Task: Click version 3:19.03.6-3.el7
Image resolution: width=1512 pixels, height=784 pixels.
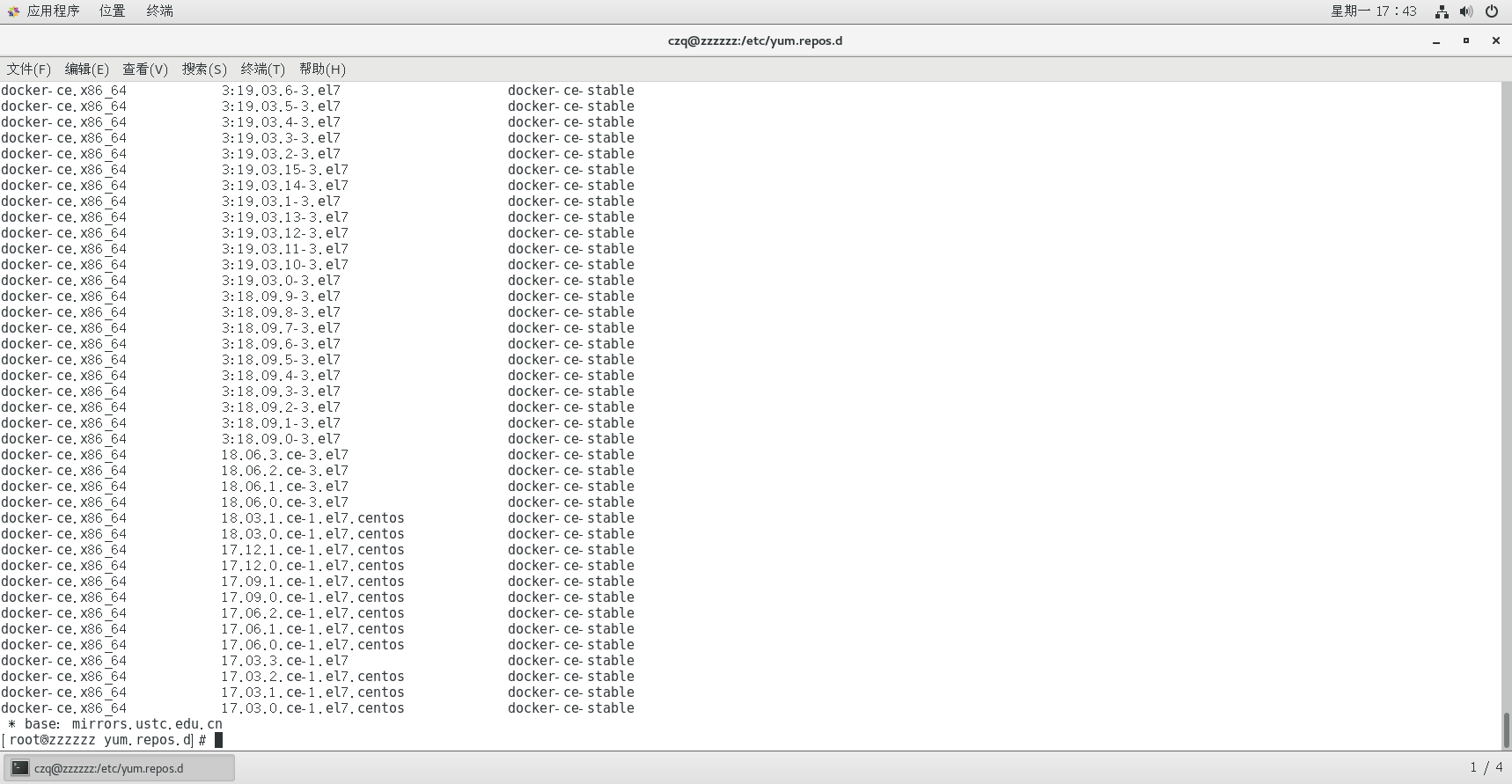Action: coord(281,91)
